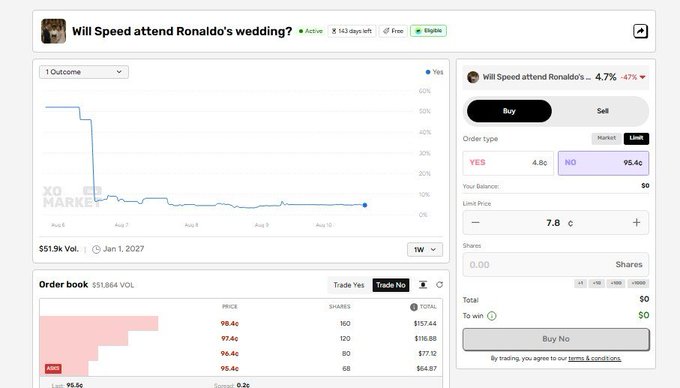Open the 1W time range dropdown
Viewport: 680px width, 388px height.
coord(425,250)
